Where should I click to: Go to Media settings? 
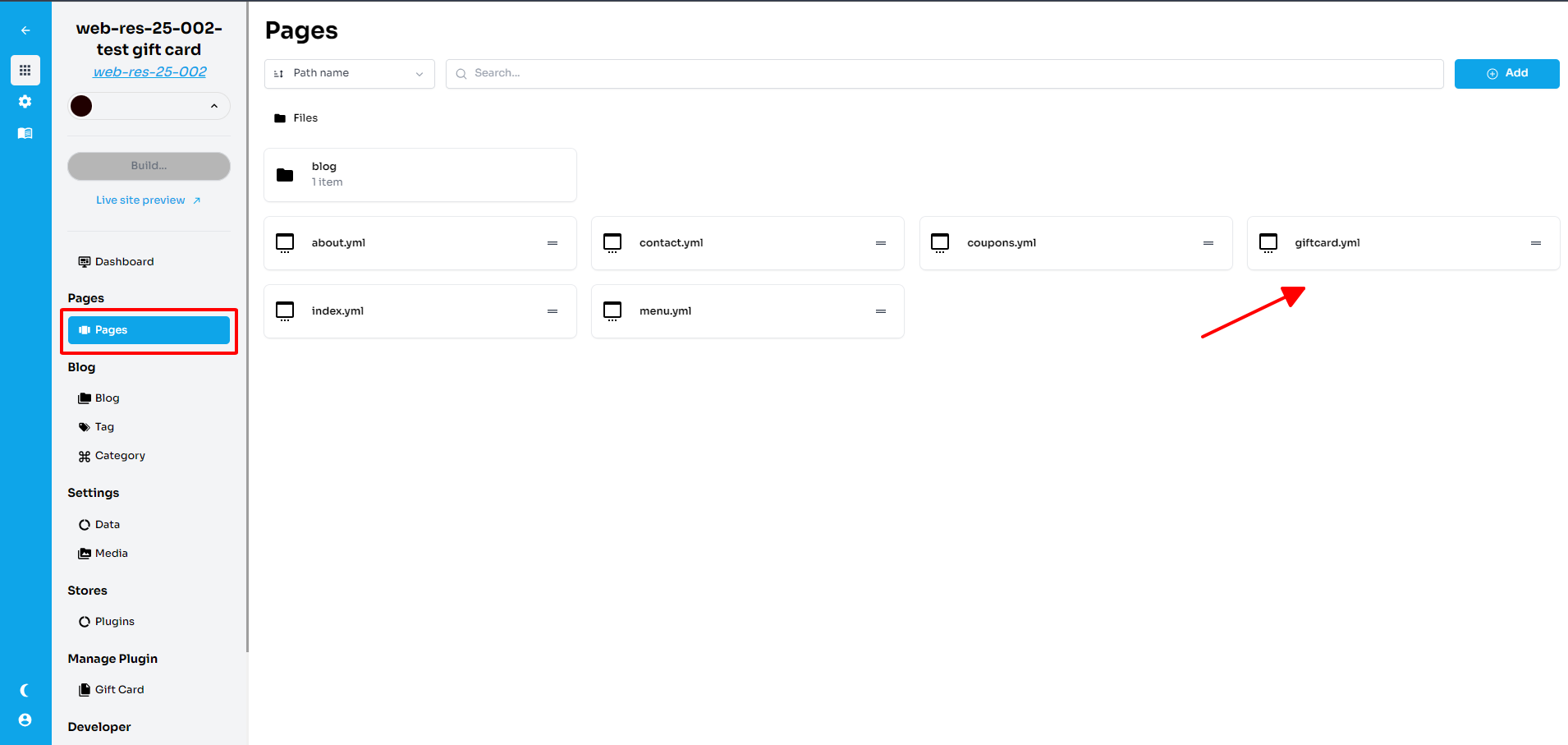(x=111, y=554)
